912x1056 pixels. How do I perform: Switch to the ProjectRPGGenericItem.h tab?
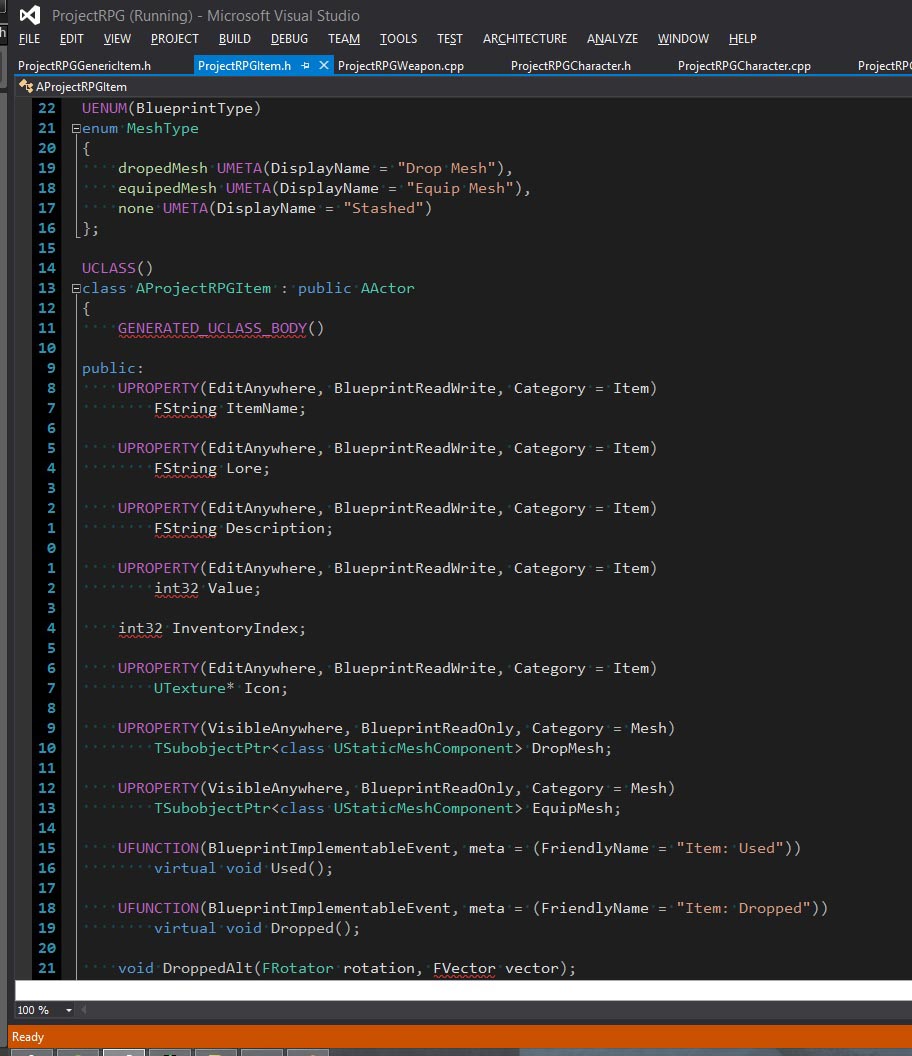(x=84, y=66)
